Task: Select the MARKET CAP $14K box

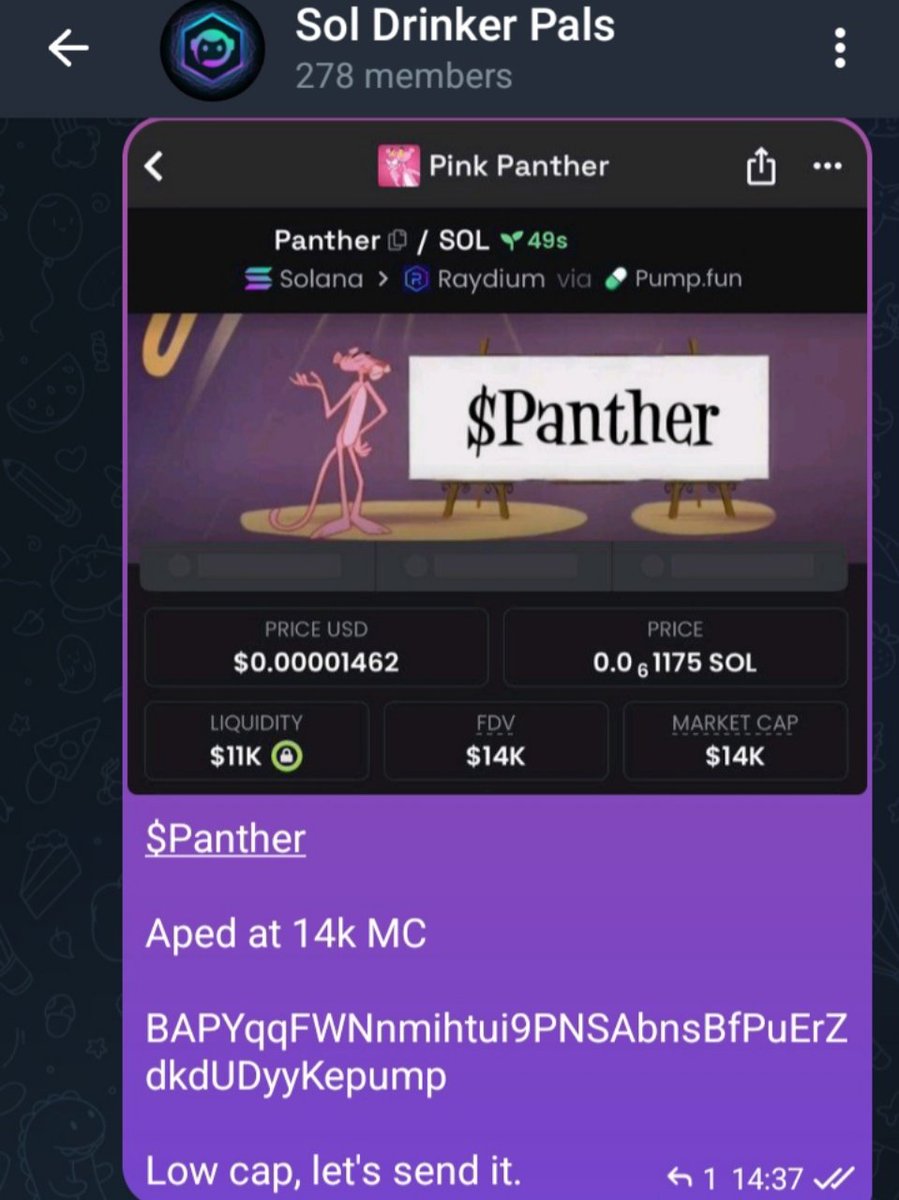Action: click(735, 741)
